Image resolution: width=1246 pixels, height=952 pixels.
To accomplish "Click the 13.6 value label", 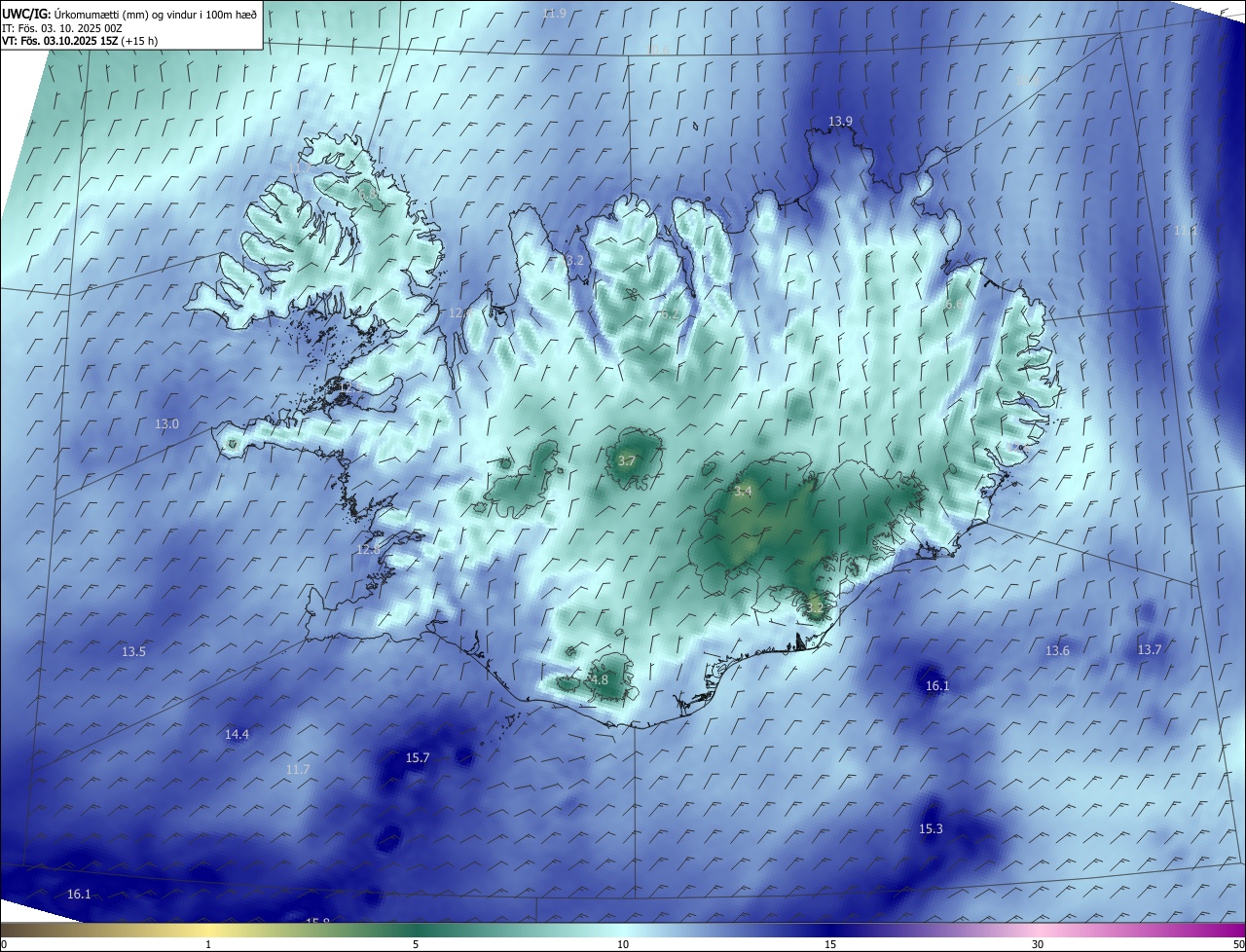I will [x=1057, y=650].
